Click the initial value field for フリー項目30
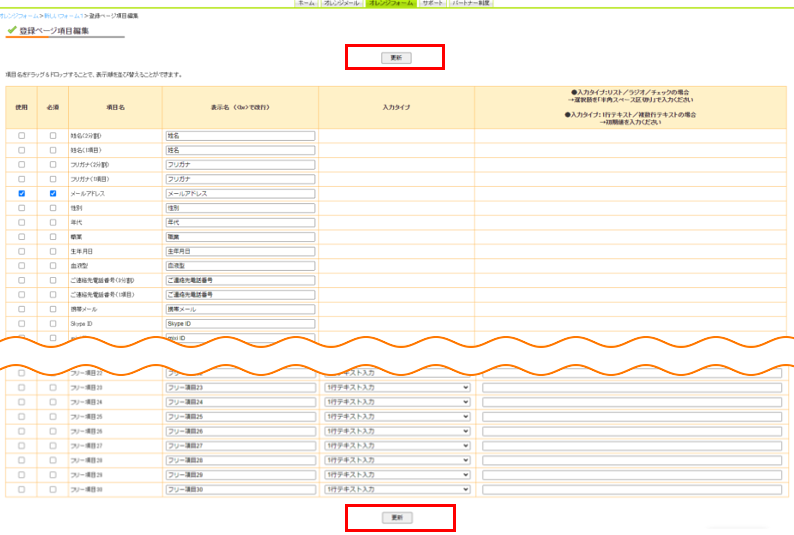This screenshot has height=535, width=794. (631, 489)
